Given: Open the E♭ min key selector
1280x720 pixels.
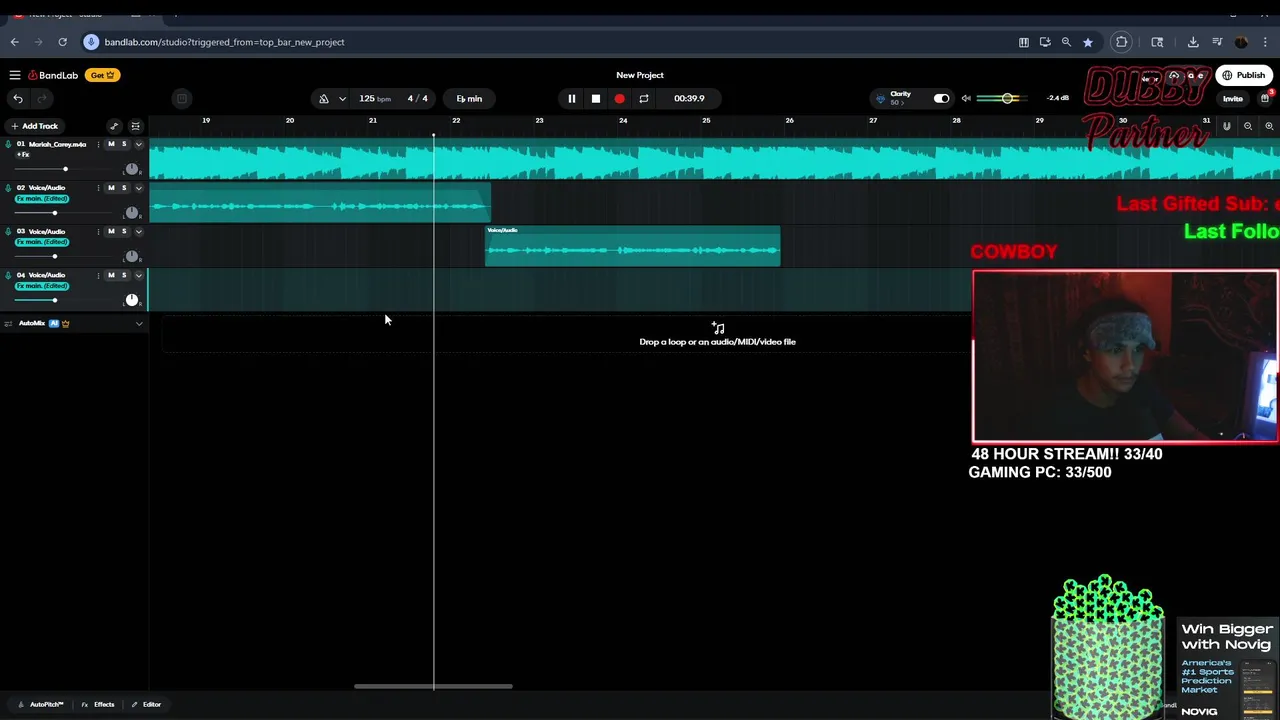Looking at the screenshot, I should click(469, 98).
